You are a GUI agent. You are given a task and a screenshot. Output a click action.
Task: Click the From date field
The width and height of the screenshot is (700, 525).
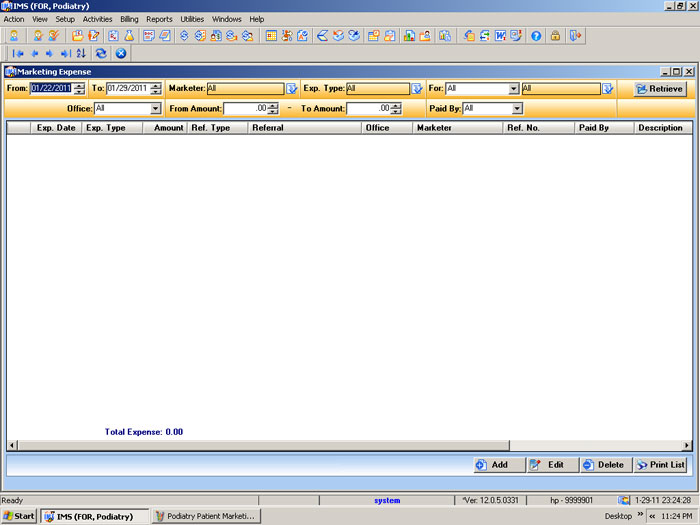52,88
